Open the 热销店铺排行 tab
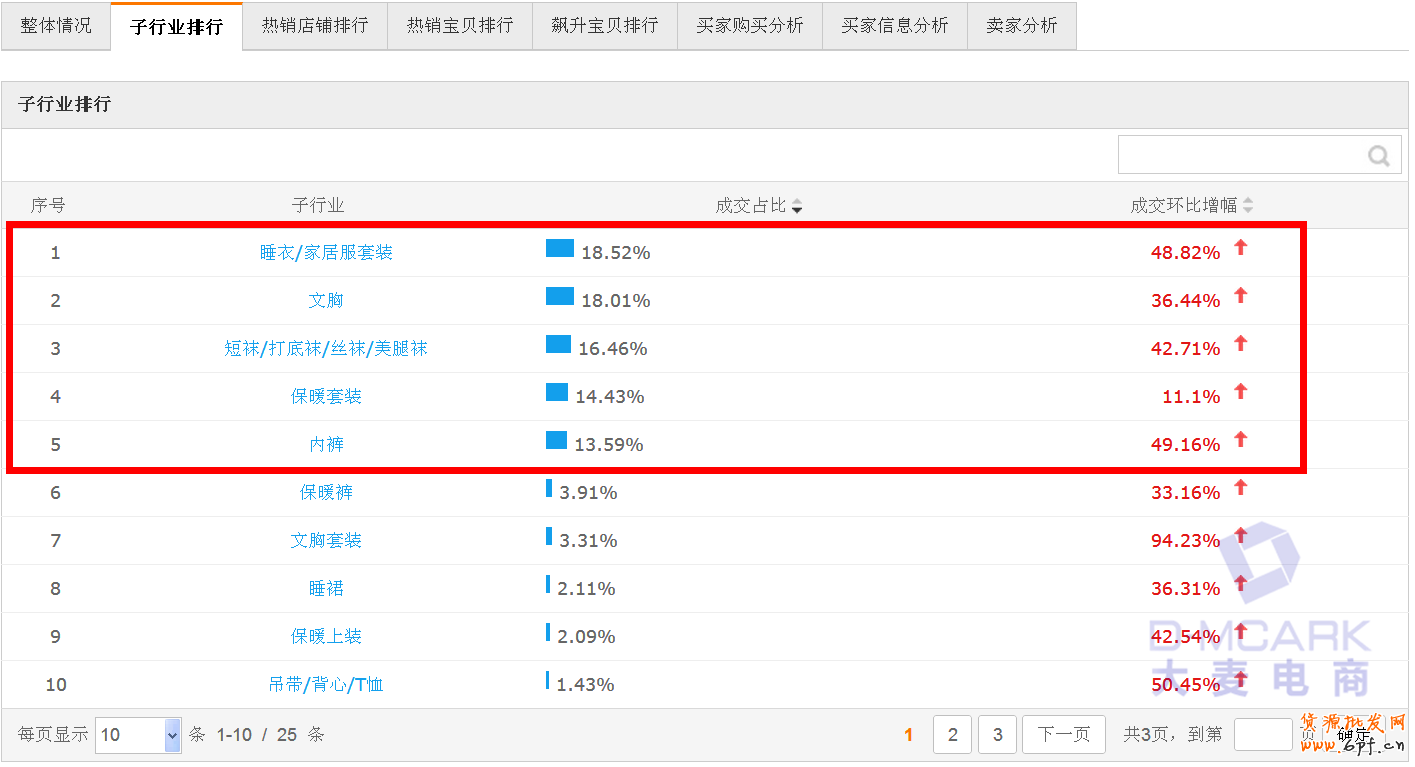1415x767 pixels. click(x=315, y=25)
